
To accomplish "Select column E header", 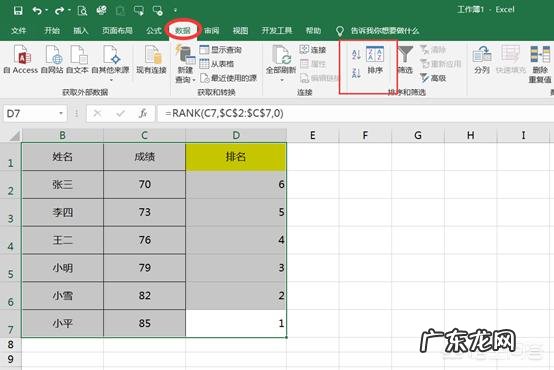I will click(313, 135).
